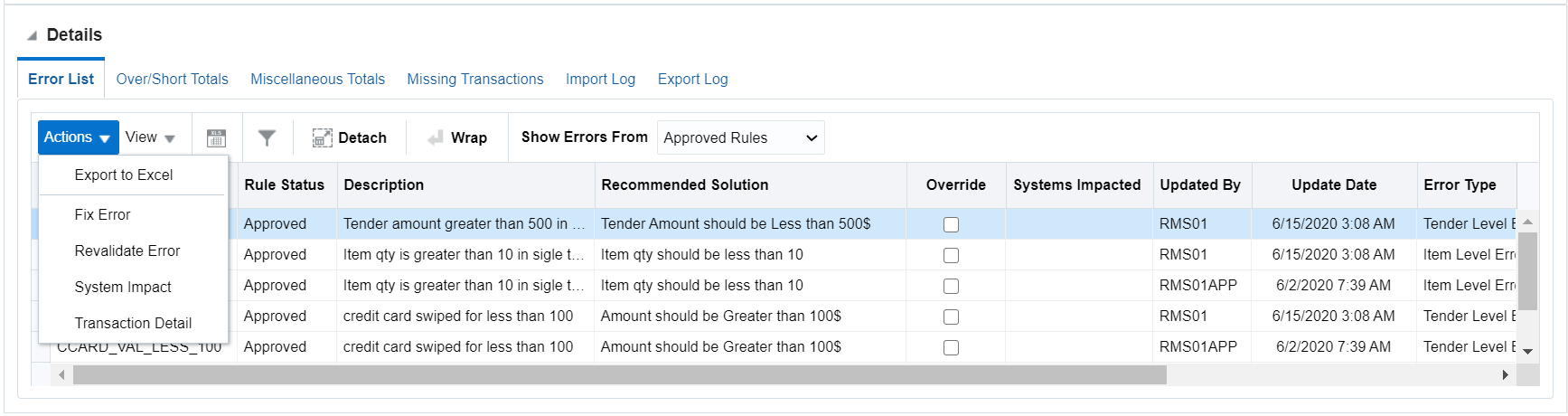Collapse the Details section triangle
This screenshot has height=416, width=1568.
pos(32,36)
